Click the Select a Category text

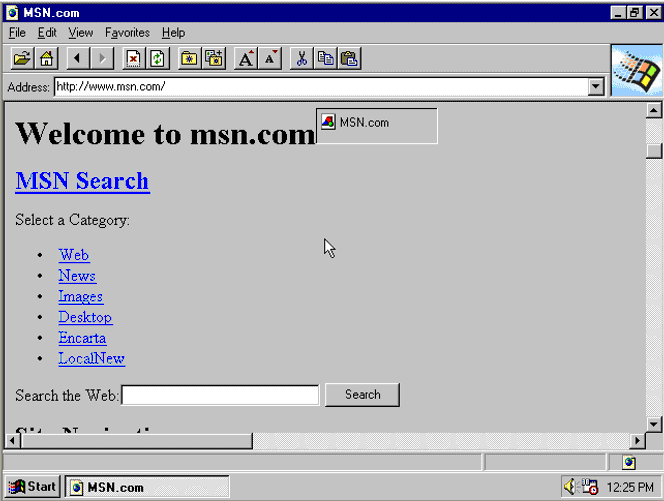[x=72, y=220]
